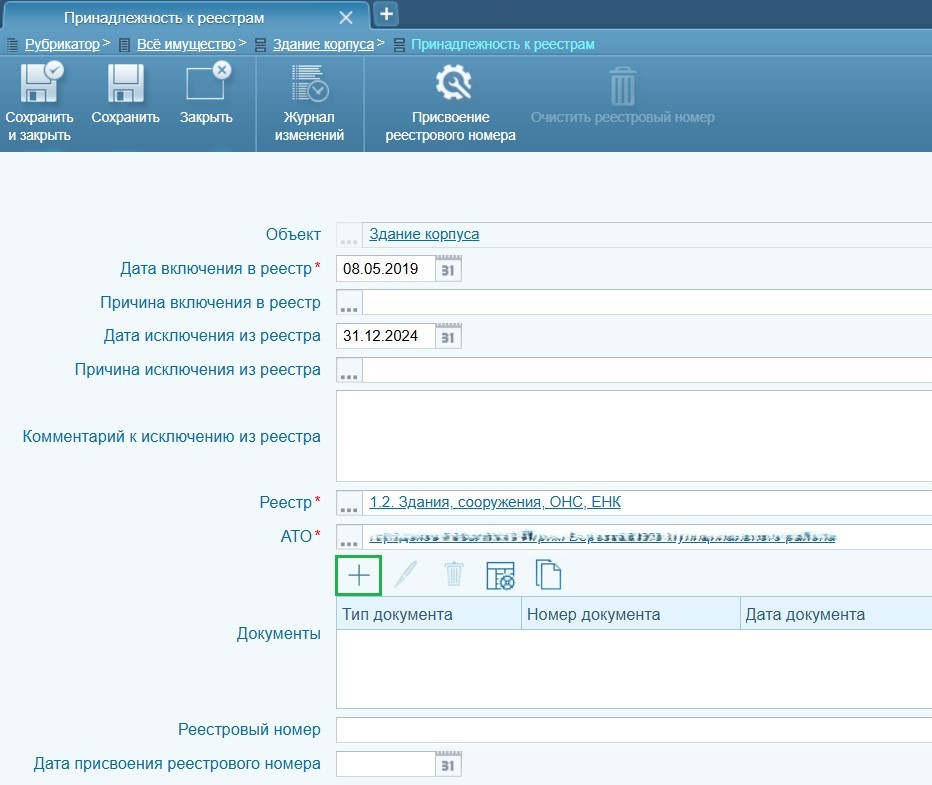Click the Save and Close icon
The image size is (932, 785).
[x=39, y=85]
